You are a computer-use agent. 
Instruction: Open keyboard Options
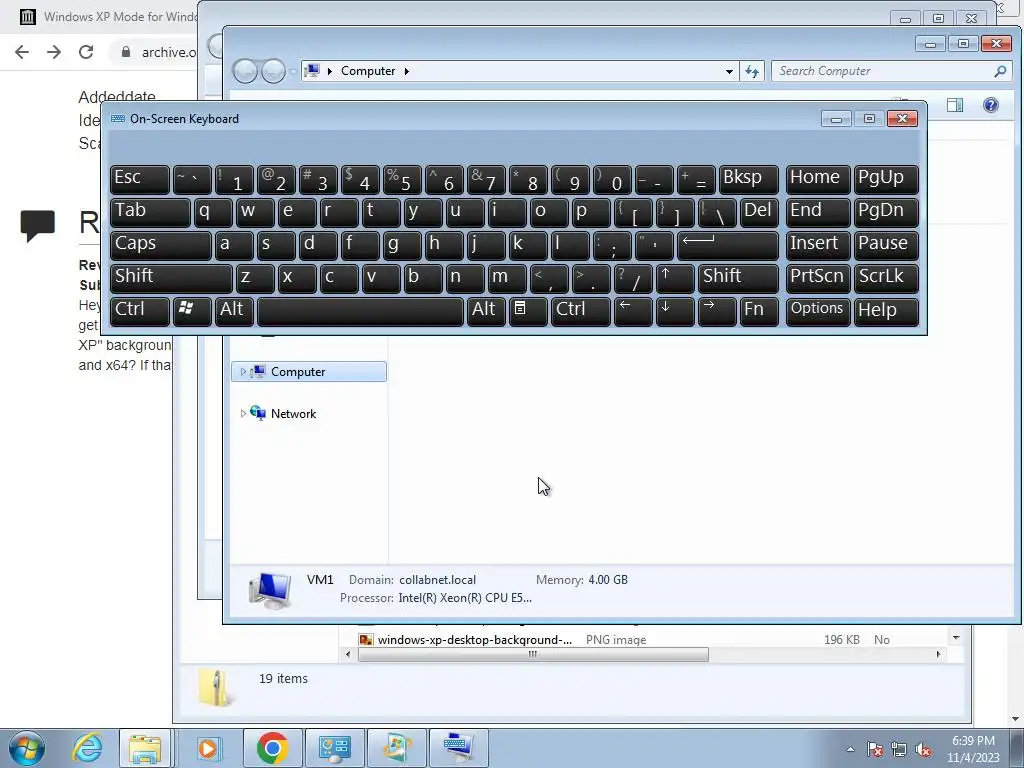(x=818, y=311)
